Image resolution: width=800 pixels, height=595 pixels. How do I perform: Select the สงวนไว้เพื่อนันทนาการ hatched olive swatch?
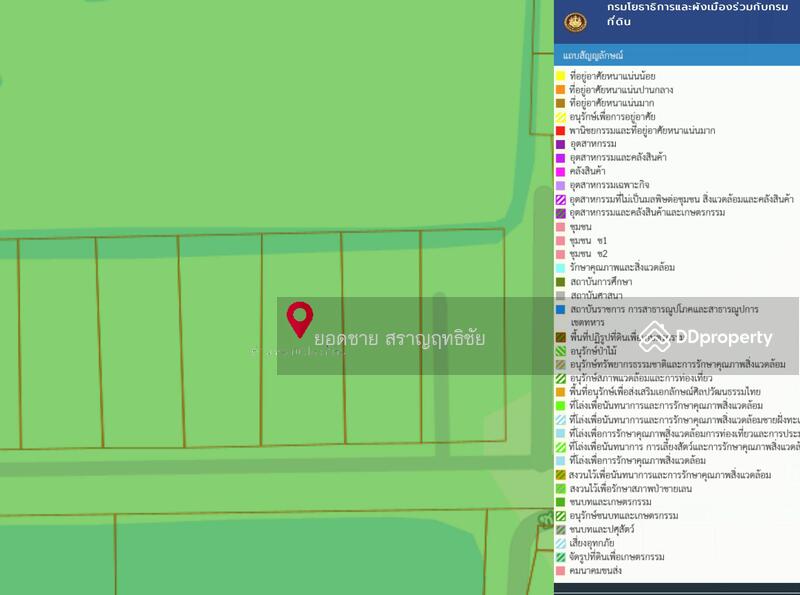(x=560, y=475)
